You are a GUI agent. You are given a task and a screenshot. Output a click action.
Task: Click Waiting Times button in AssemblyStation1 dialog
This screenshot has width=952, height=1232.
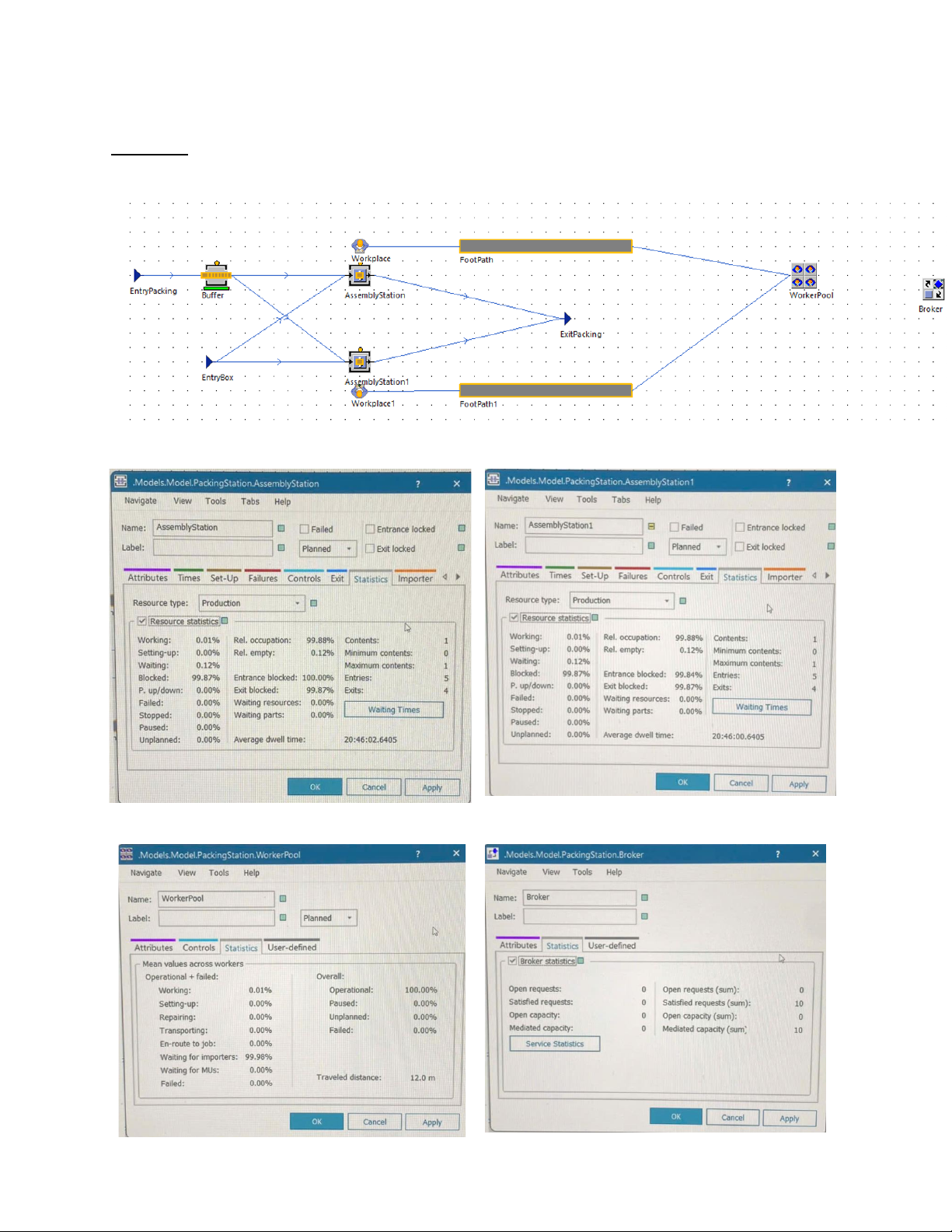[x=762, y=707]
